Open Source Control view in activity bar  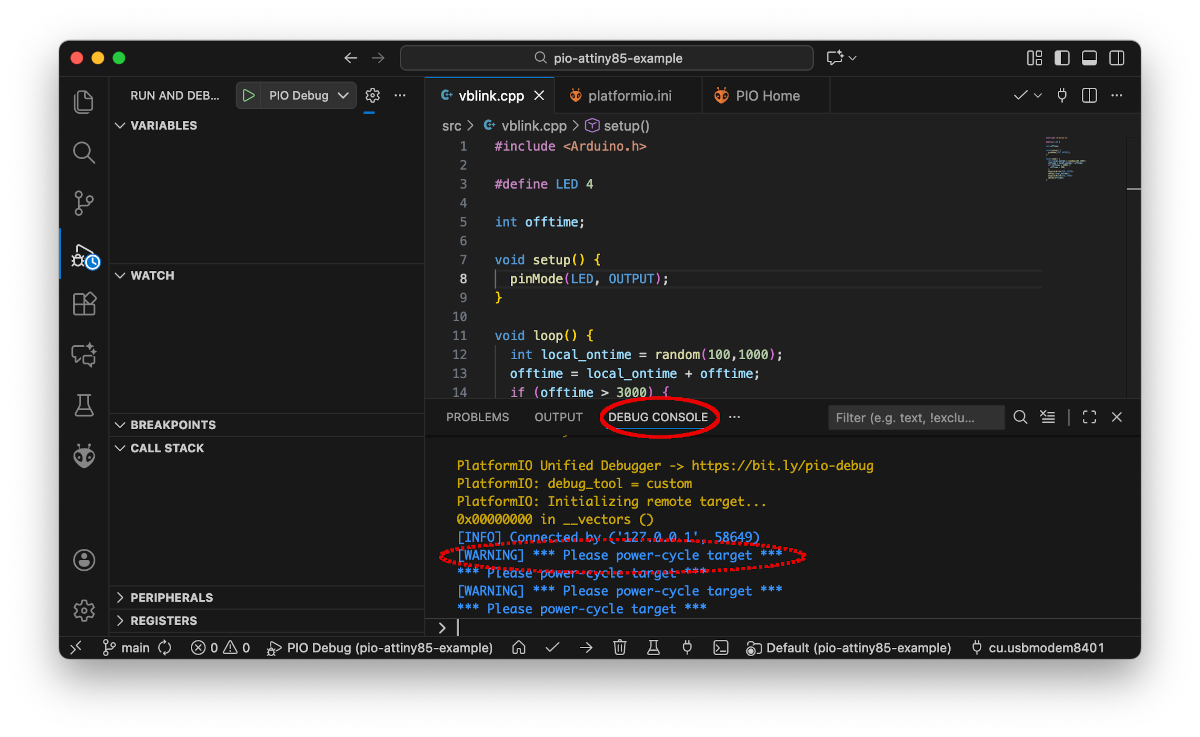[x=84, y=203]
